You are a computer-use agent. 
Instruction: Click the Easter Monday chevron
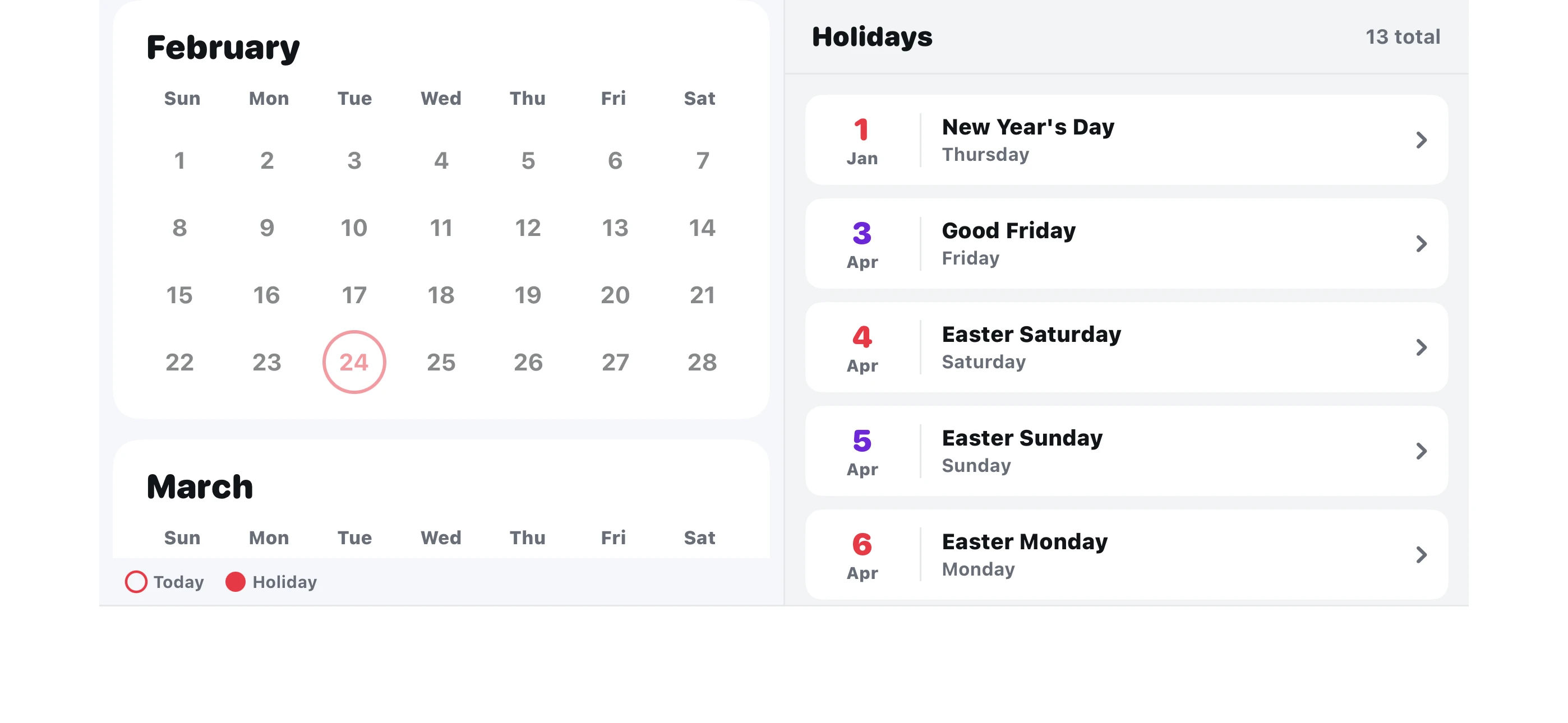click(x=1421, y=554)
